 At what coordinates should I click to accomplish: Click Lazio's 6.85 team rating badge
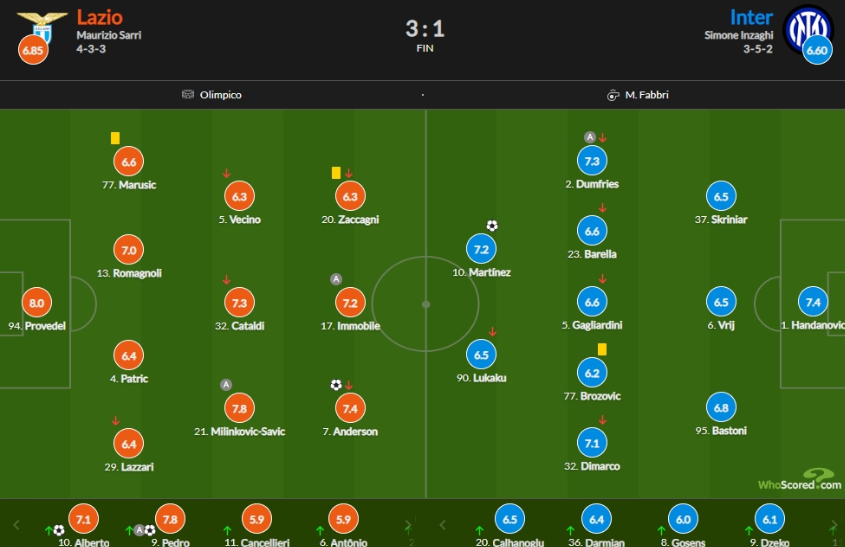coord(33,50)
